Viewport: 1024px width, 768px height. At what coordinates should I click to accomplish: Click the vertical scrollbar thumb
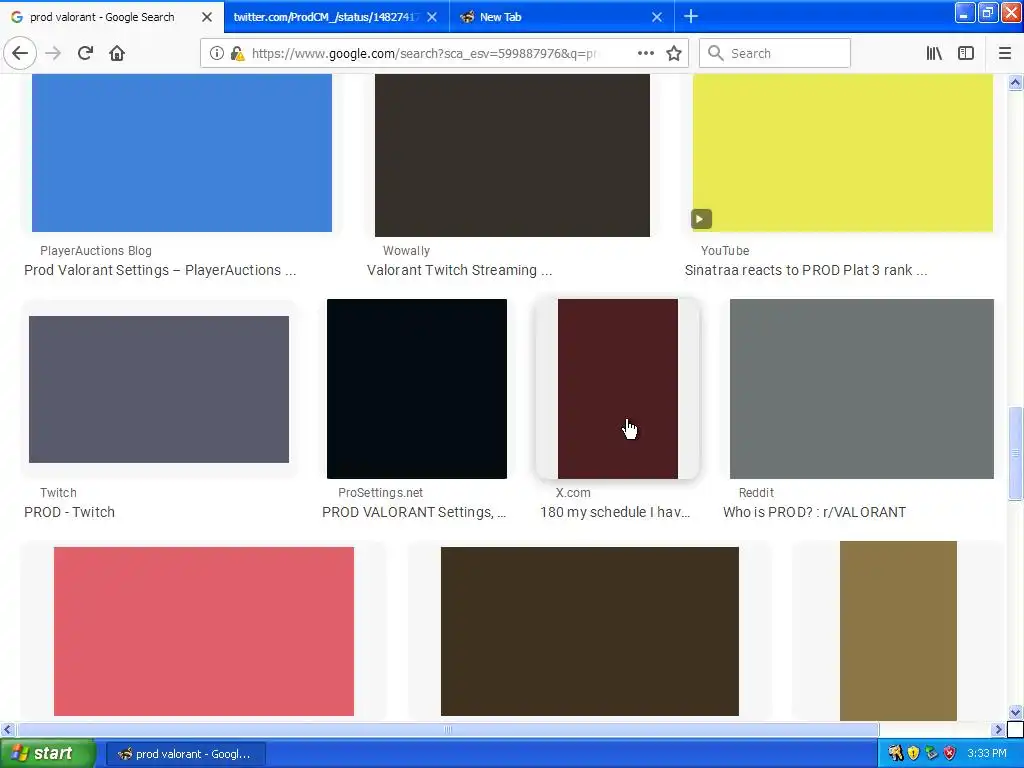click(1016, 453)
